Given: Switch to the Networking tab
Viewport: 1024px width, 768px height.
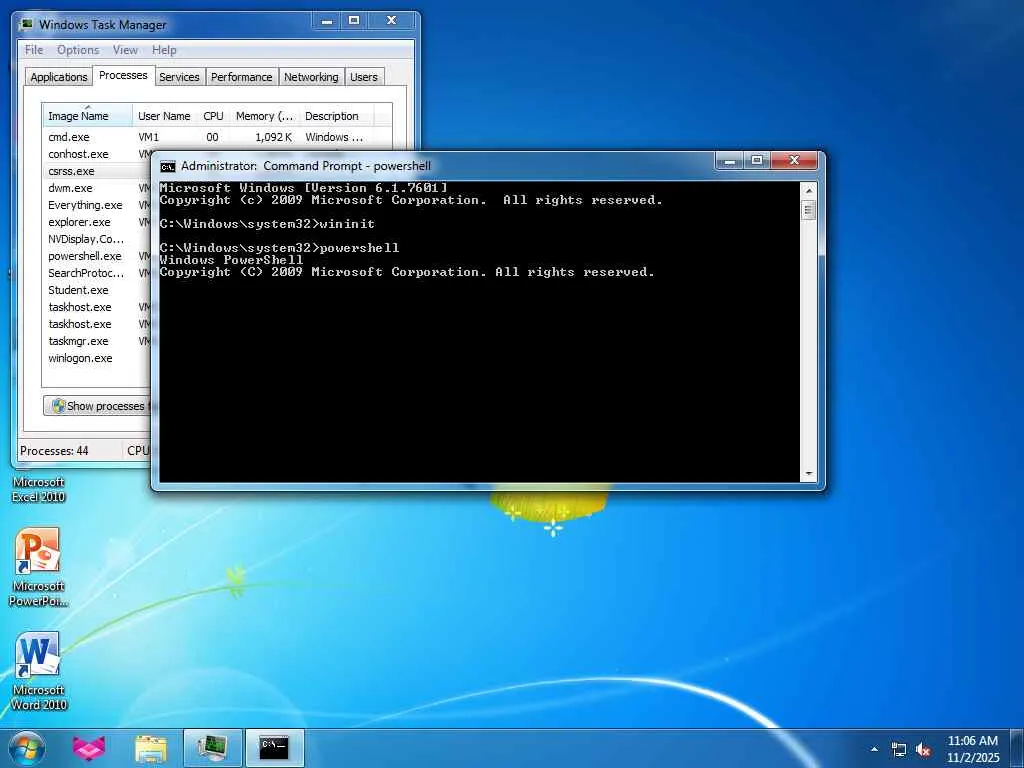Looking at the screenshot, I should click(311, 77).
